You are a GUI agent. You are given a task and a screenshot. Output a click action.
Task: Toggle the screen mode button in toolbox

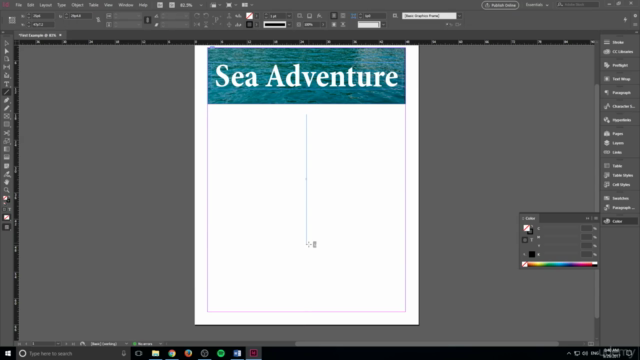pyautogui.click(x=7, y=227)
